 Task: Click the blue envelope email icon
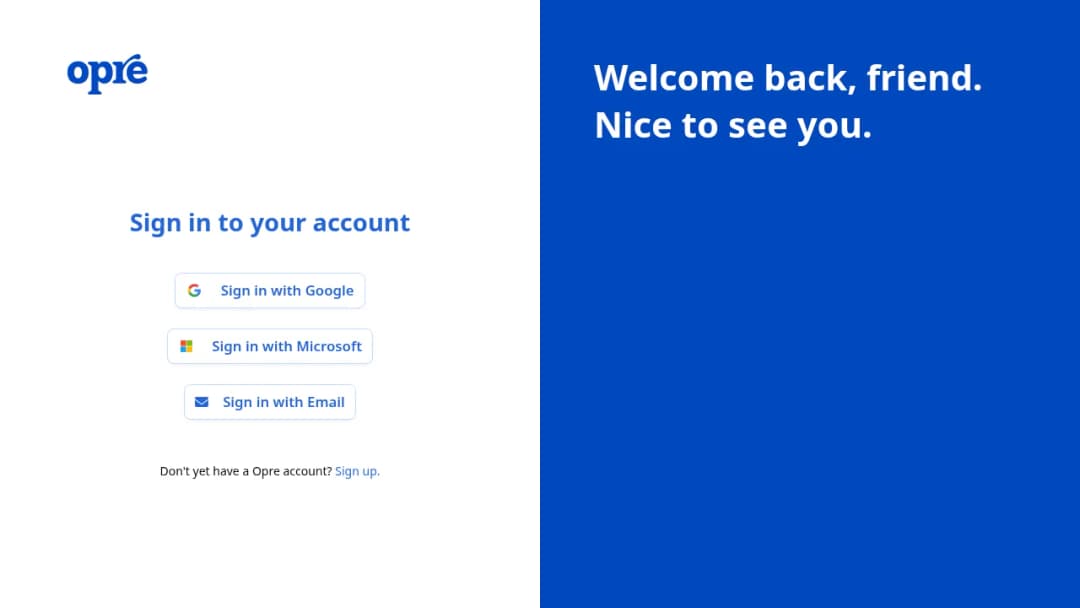tap(201, 402)
